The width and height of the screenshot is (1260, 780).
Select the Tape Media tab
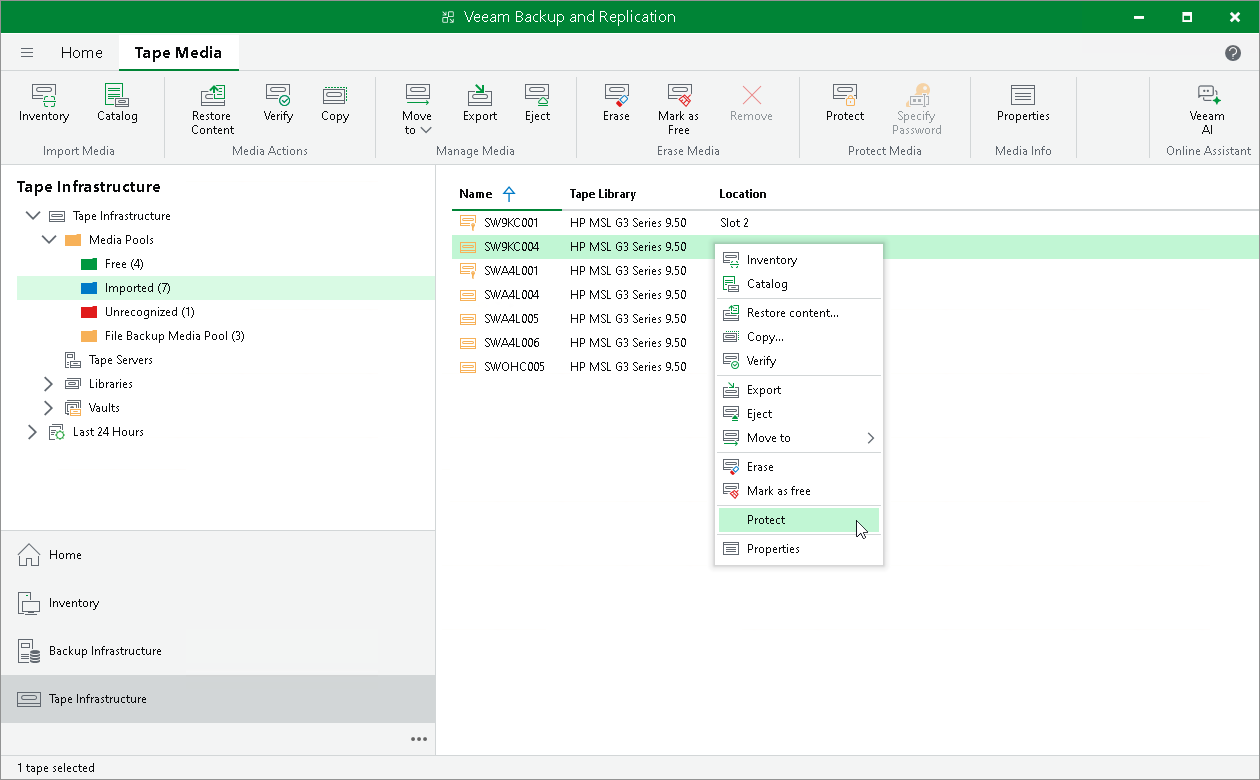click(x=178, y=53)
